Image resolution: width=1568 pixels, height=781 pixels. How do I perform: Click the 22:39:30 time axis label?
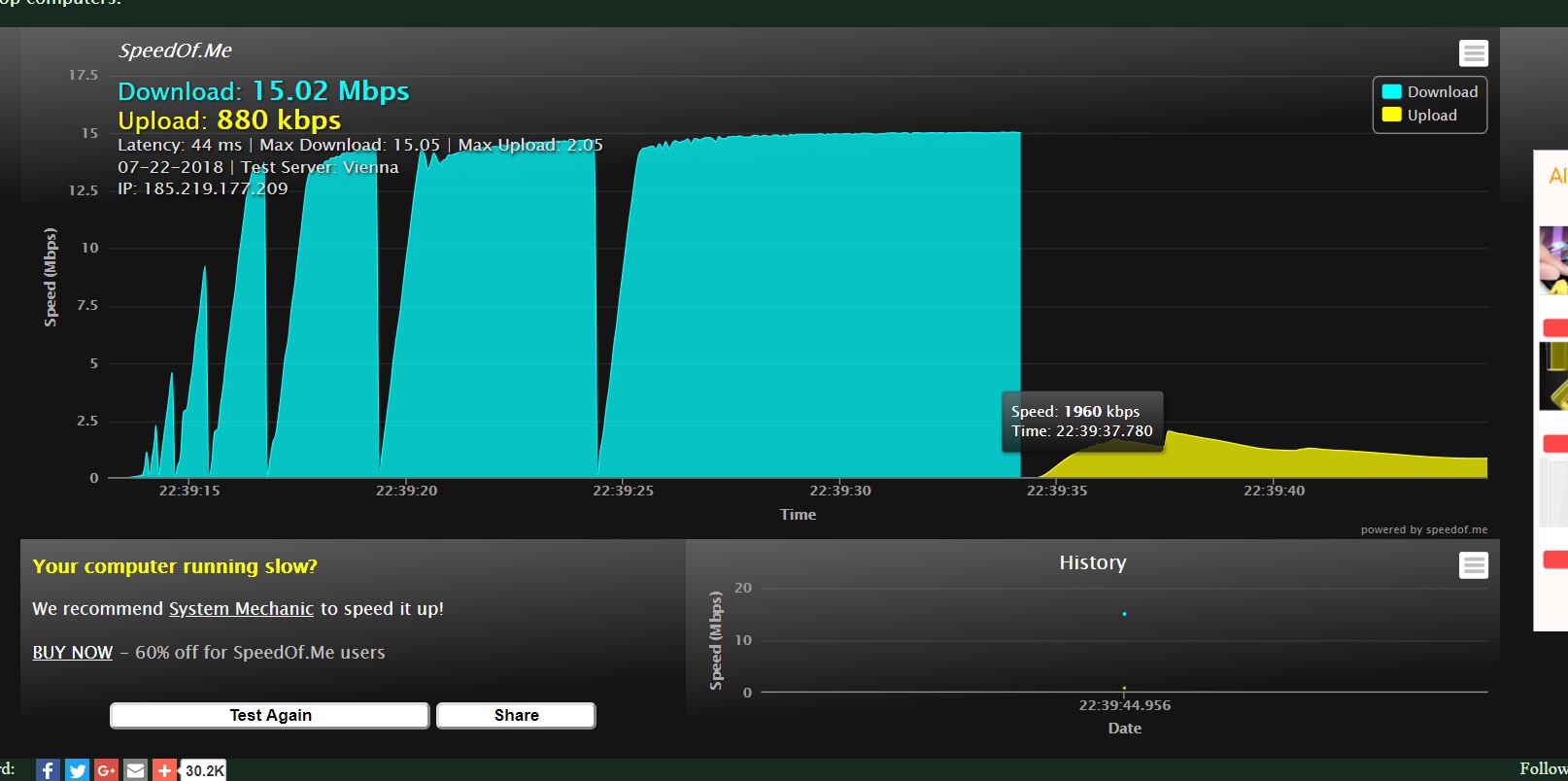[x=840, y=491]
